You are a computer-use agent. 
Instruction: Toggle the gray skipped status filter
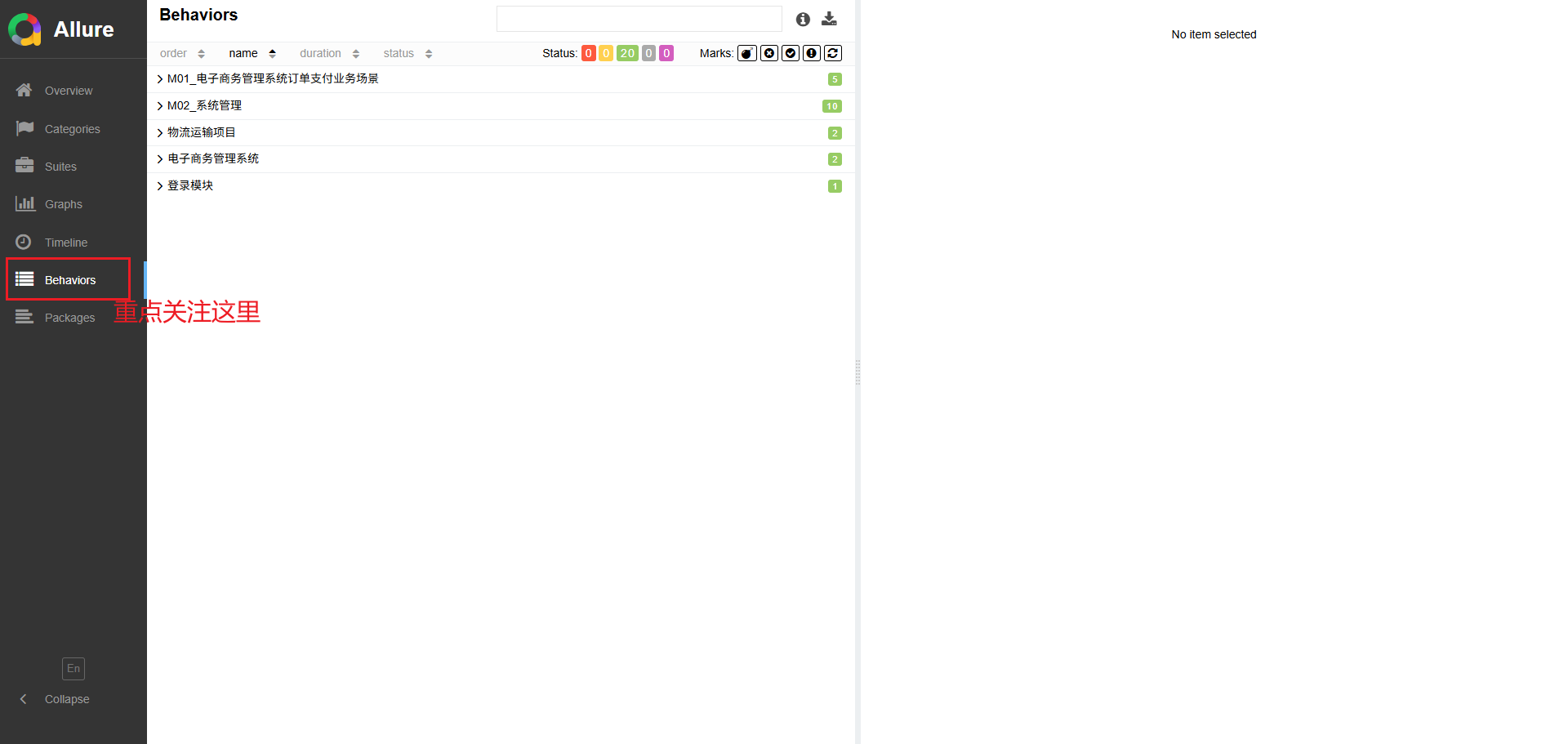tap(649, 53)
